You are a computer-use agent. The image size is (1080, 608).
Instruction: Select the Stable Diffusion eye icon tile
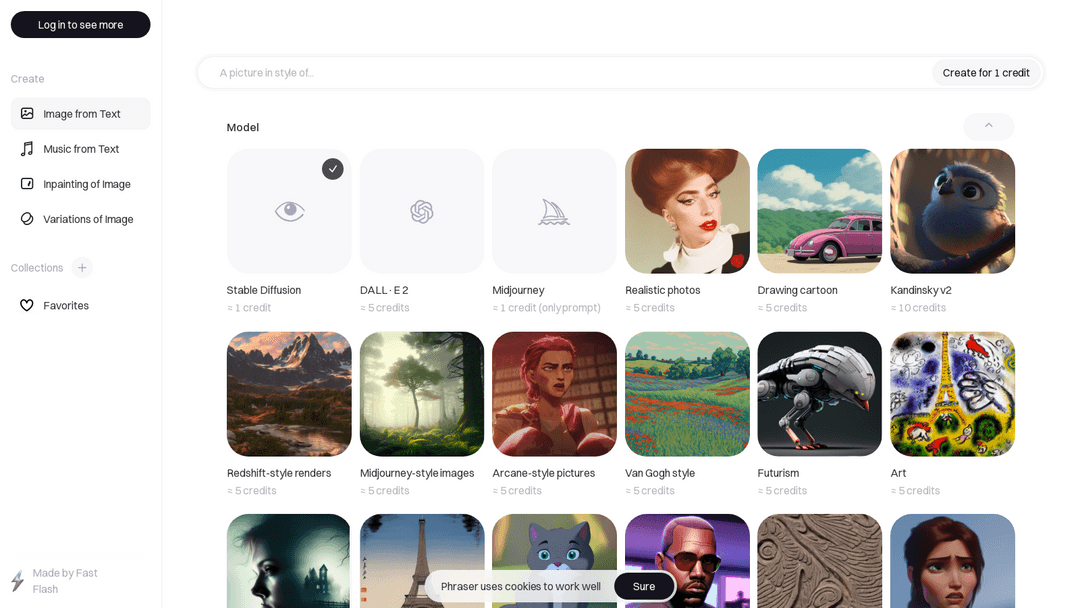click(x=289, y=211)
